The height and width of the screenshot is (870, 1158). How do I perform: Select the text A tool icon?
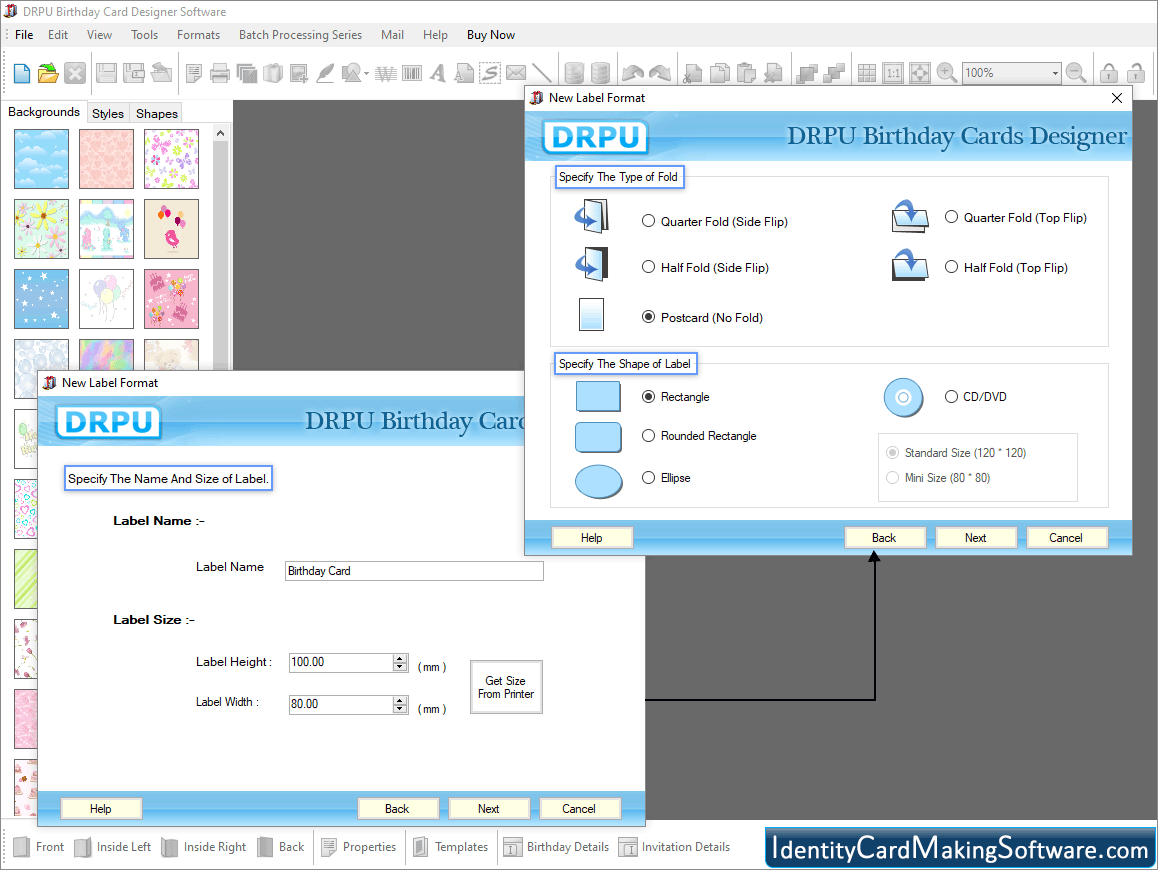pyautogui.click(x=438, y=73)
